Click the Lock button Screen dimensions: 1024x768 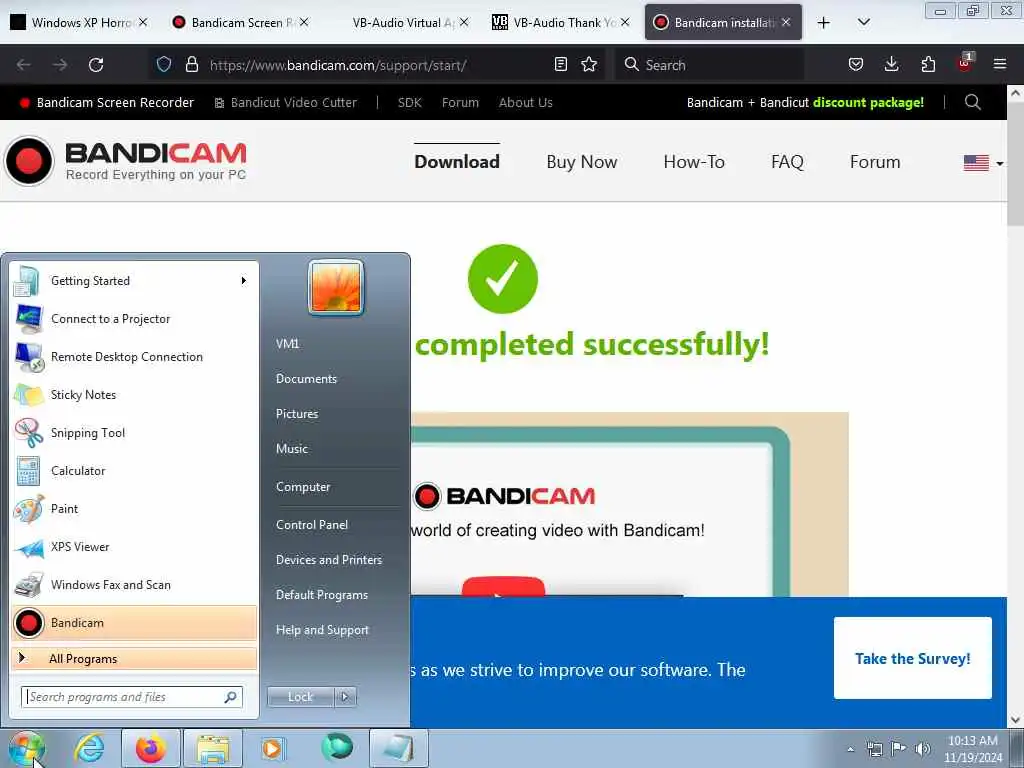[x=301, y=697]
